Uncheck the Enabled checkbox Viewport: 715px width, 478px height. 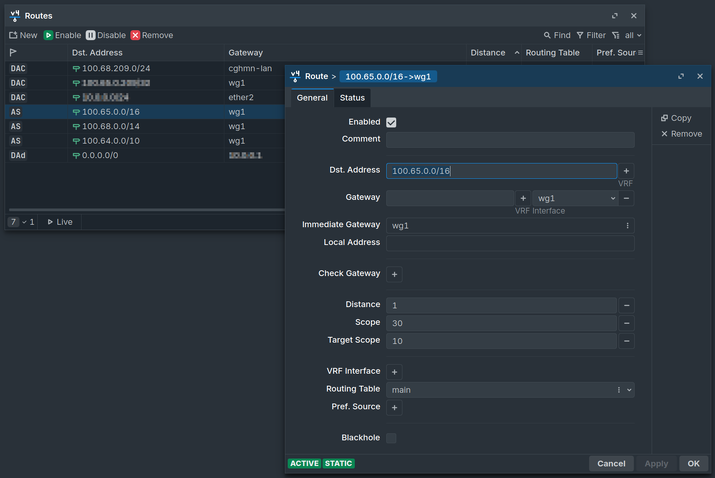[x=391, y=122]
